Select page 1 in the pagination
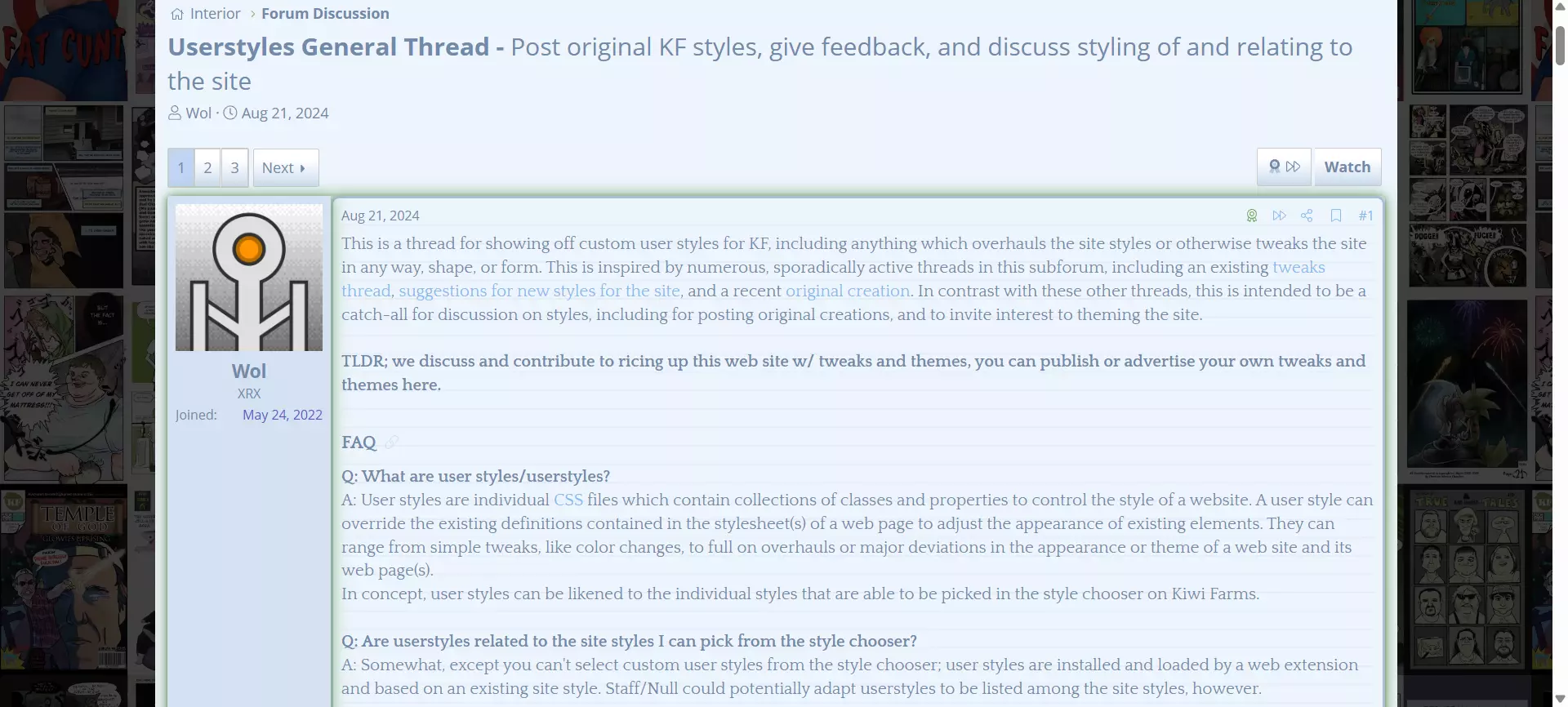 click(181, 167)
